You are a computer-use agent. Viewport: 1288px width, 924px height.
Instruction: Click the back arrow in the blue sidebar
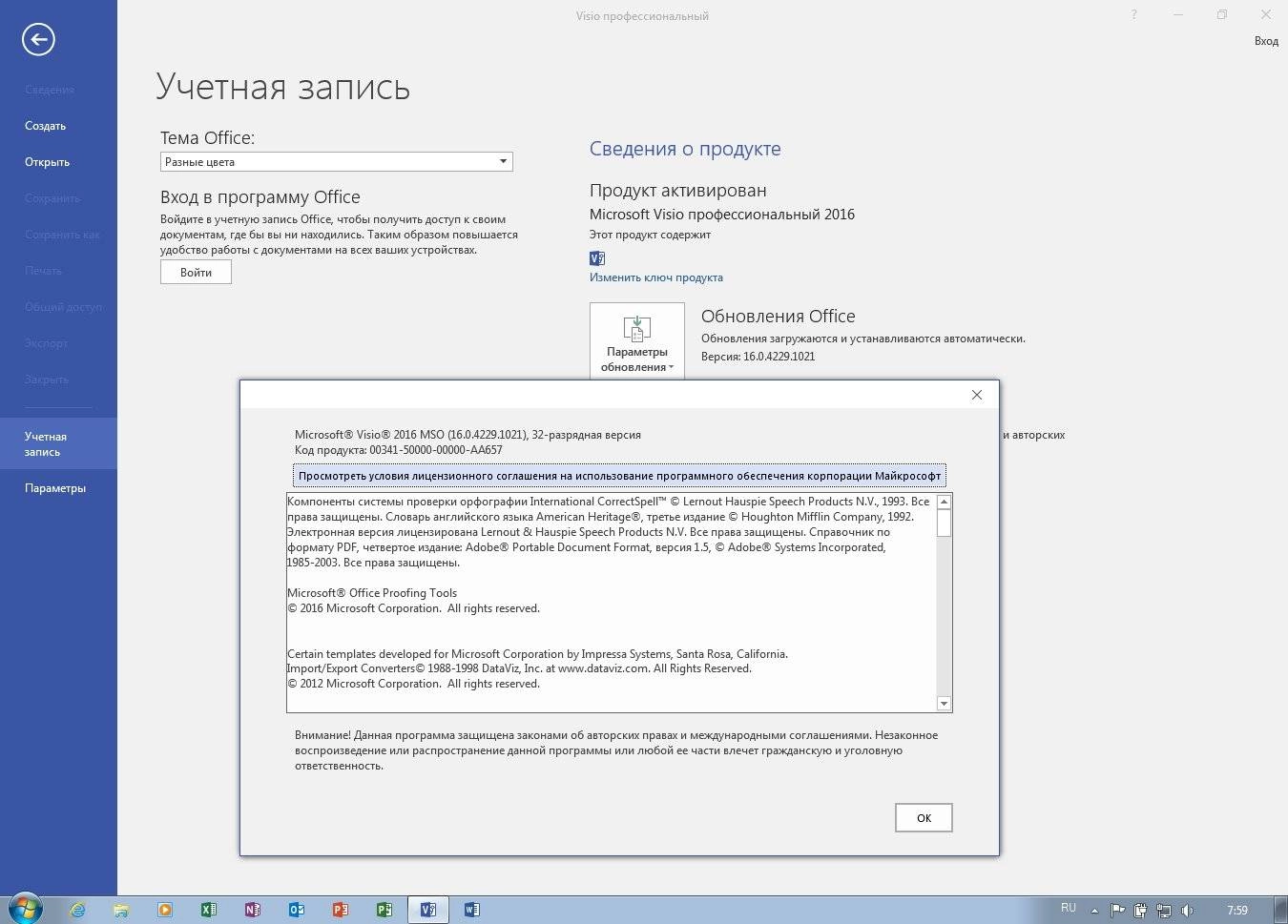[38, 39]
